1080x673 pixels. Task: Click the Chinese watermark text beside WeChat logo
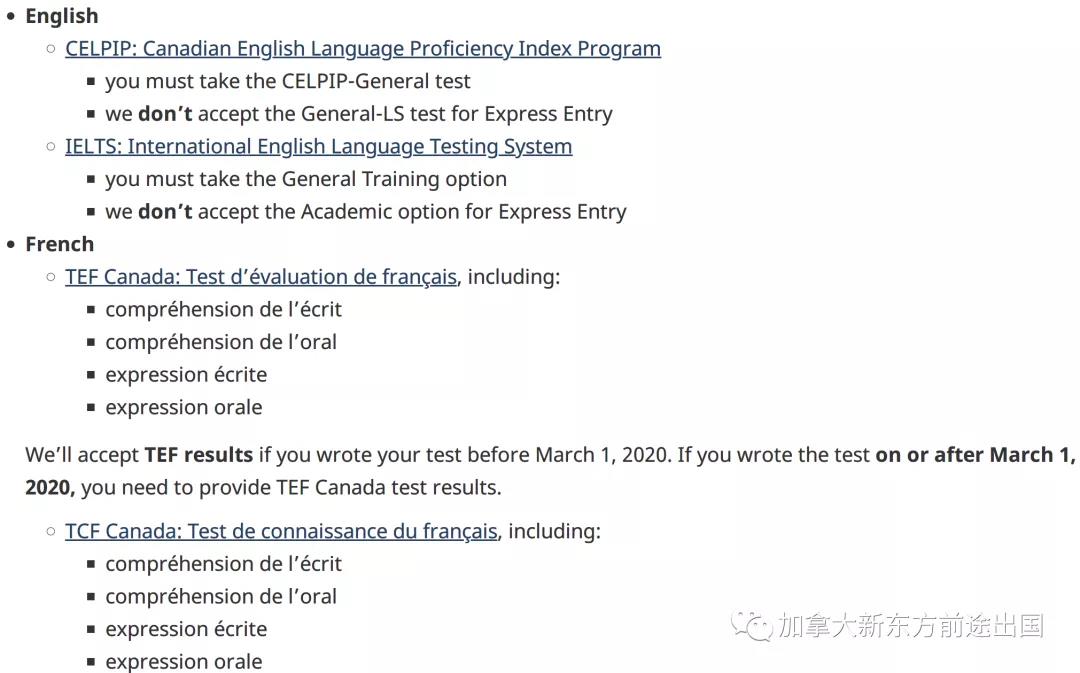pos(911,625)
